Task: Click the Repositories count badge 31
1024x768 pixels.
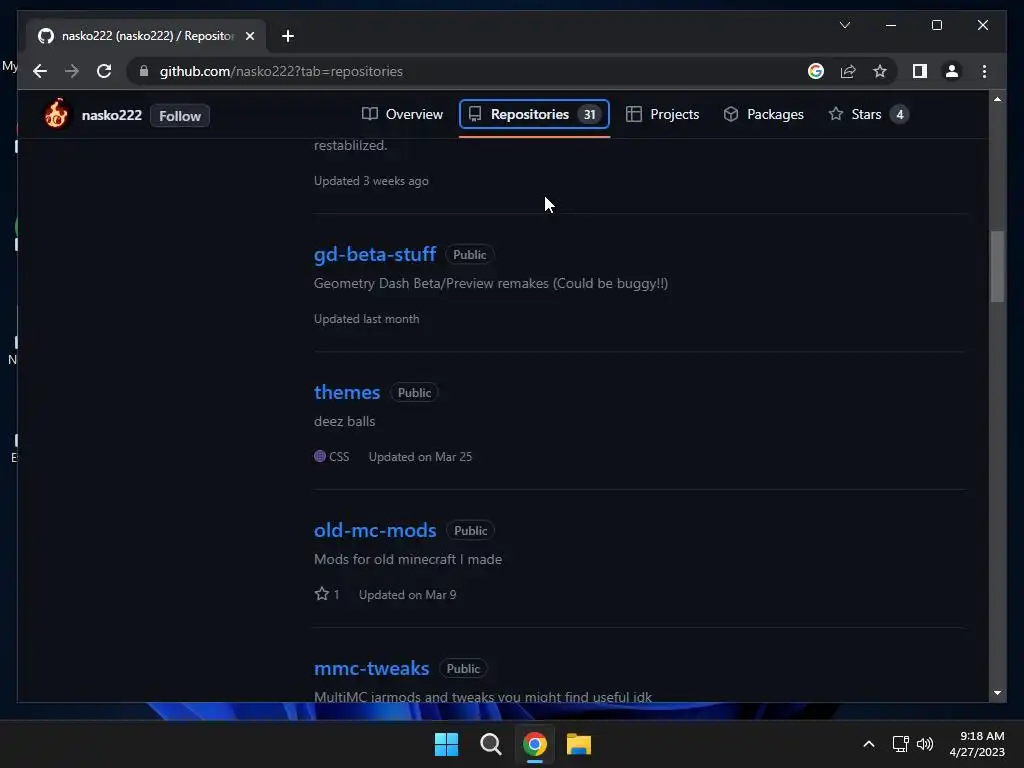Action: coord(589,114)
